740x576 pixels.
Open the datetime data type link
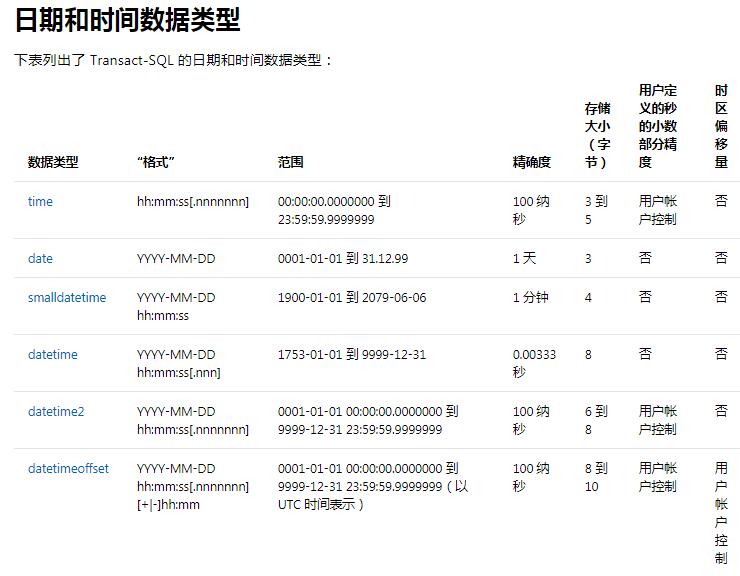pyautogui.click(x=52, y=355)
